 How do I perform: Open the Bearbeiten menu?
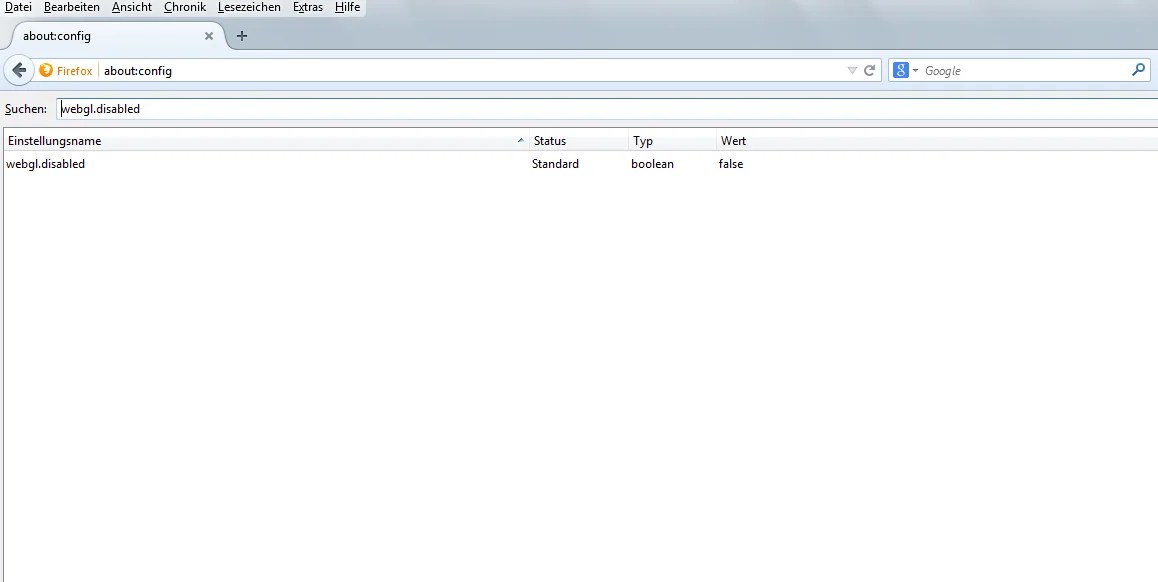coord(72,7)
